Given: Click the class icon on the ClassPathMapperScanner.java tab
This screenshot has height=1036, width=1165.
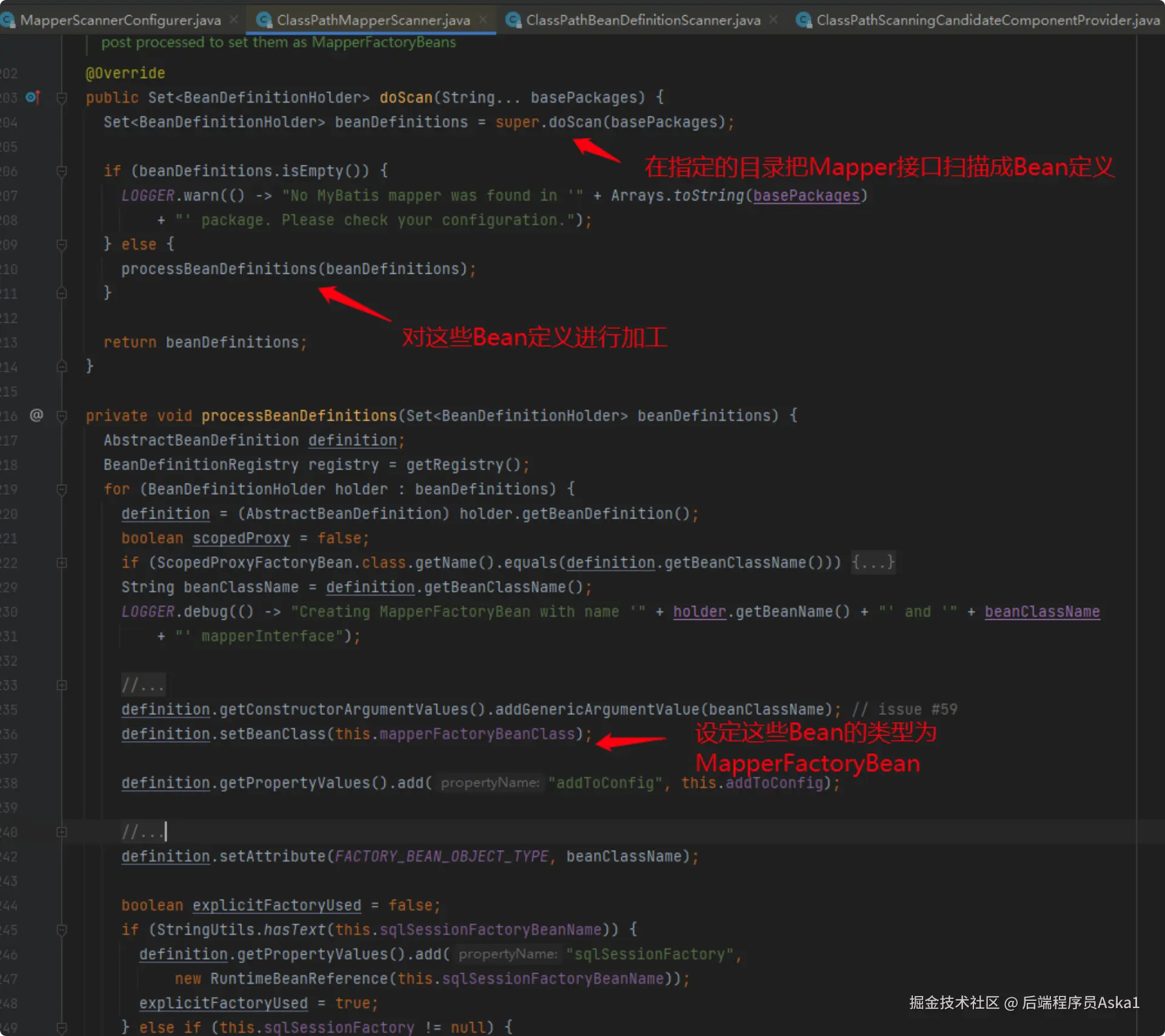Looking at the screenshot, I should coord(264,20).
